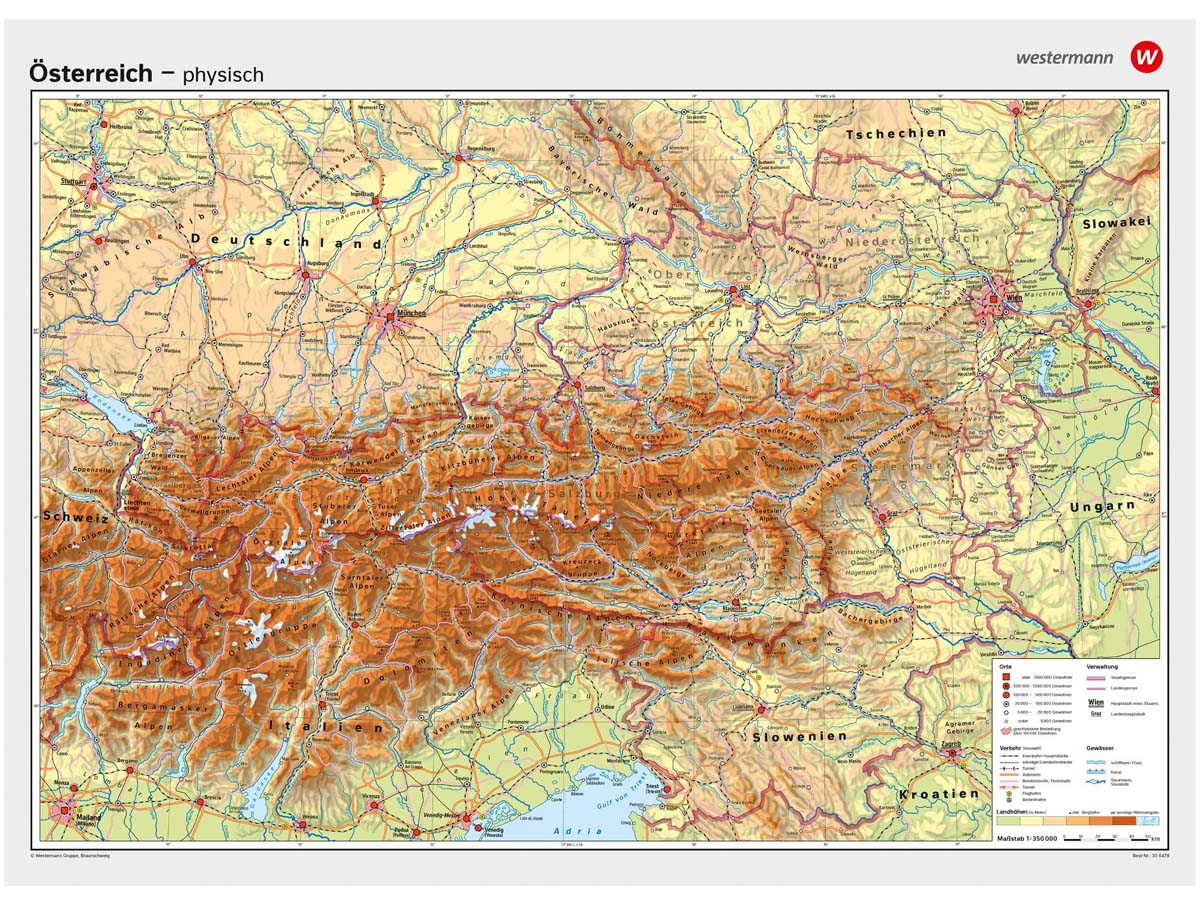Screen dimensions: 1200x900
Task: Click the "München" city label
Action: (x=410, y=313)
